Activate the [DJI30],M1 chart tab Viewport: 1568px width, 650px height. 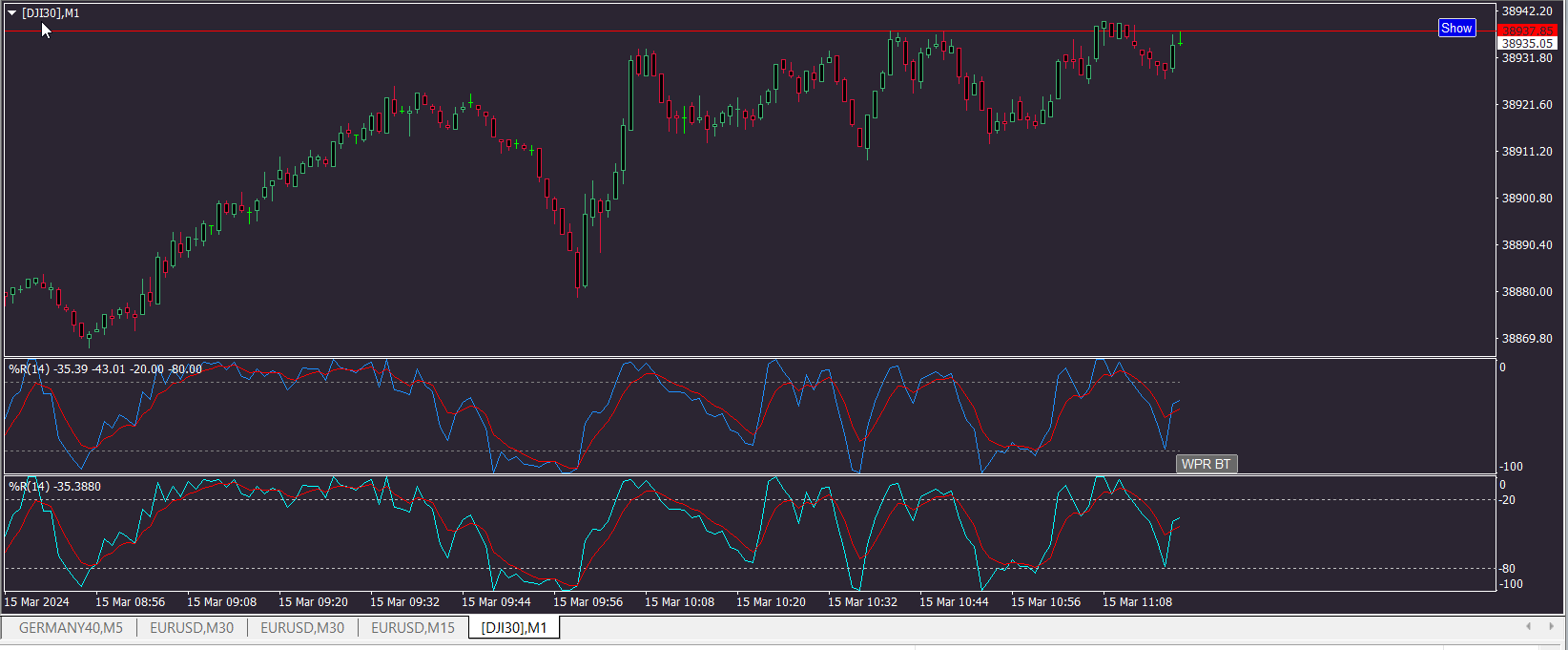[x=514, y=628]
